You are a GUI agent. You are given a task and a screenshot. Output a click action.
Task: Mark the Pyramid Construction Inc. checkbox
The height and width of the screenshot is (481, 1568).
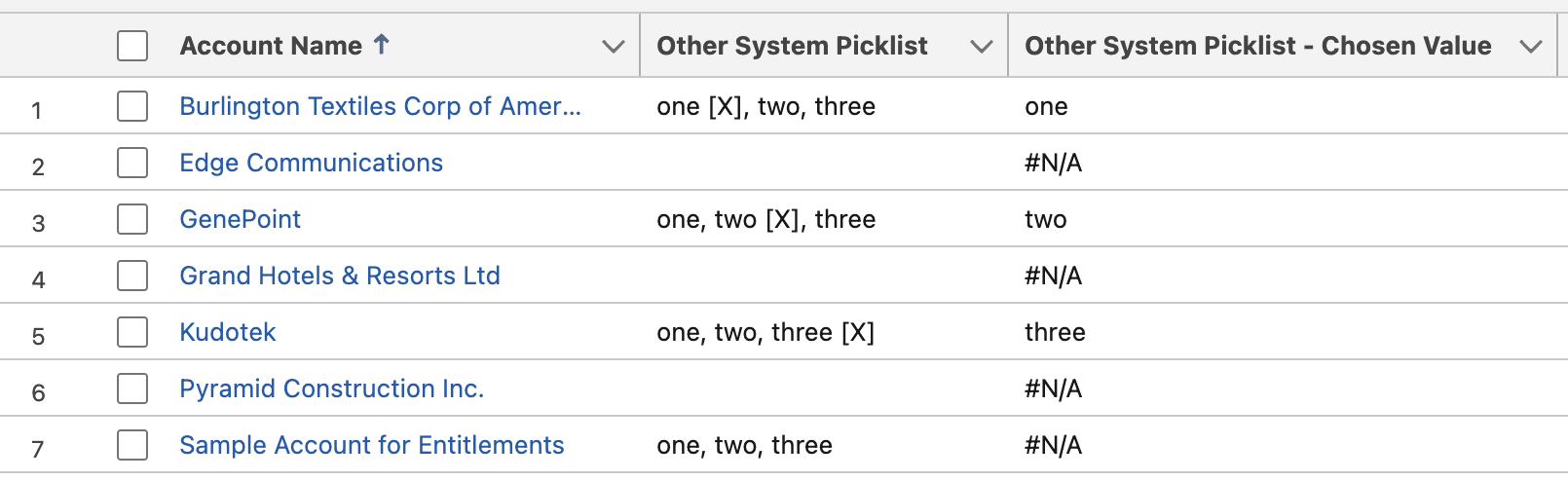tap(132, 388)
